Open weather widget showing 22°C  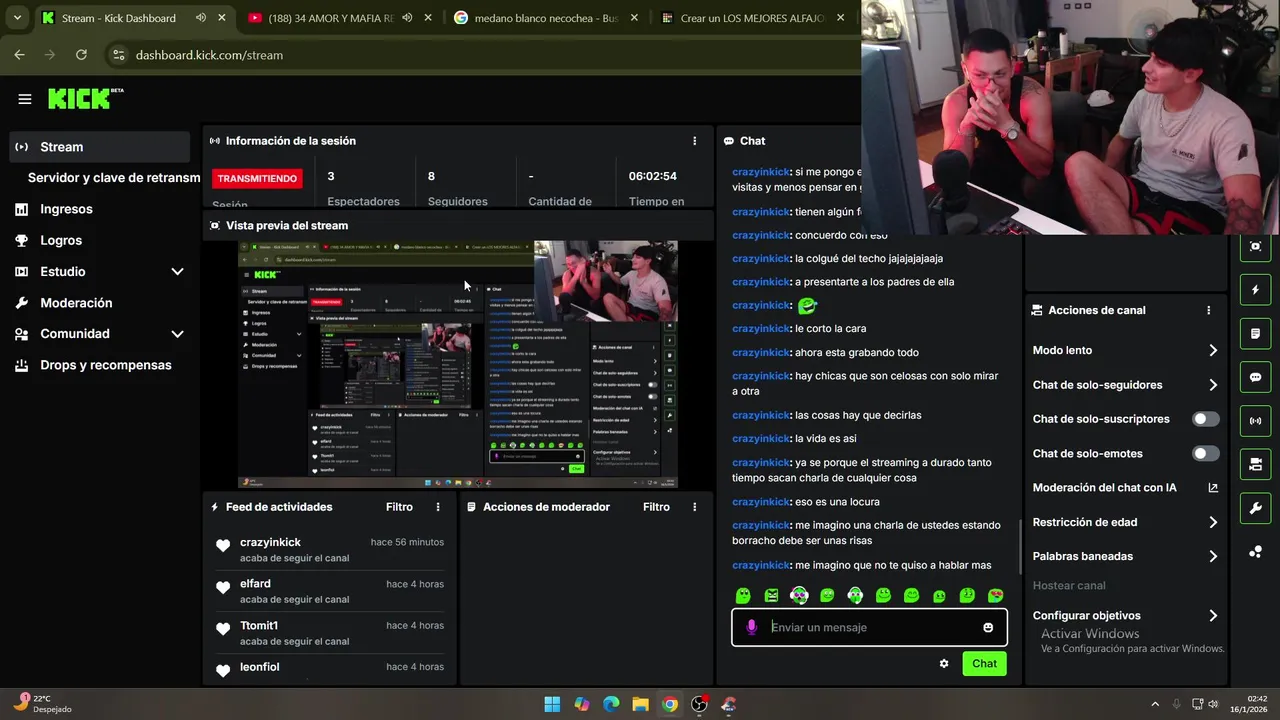click(x=42, y=704)
